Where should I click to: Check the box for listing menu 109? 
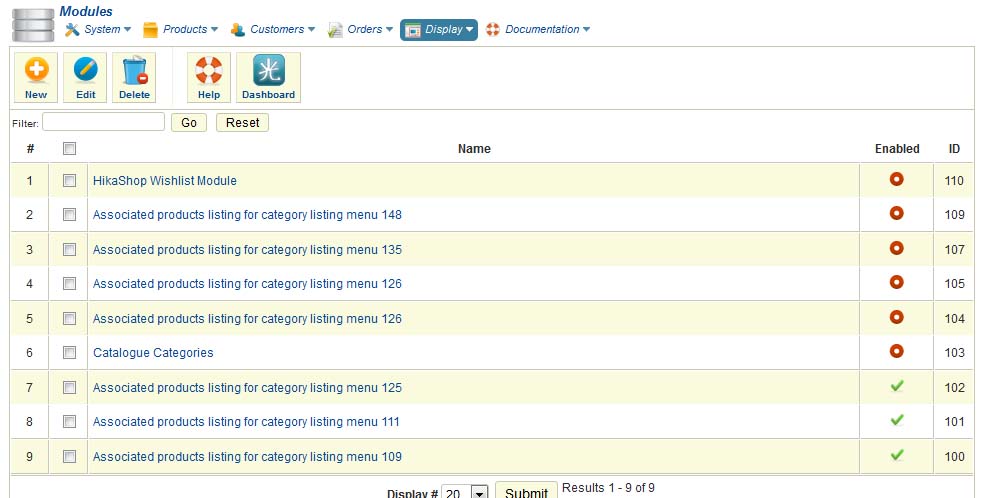70,456
